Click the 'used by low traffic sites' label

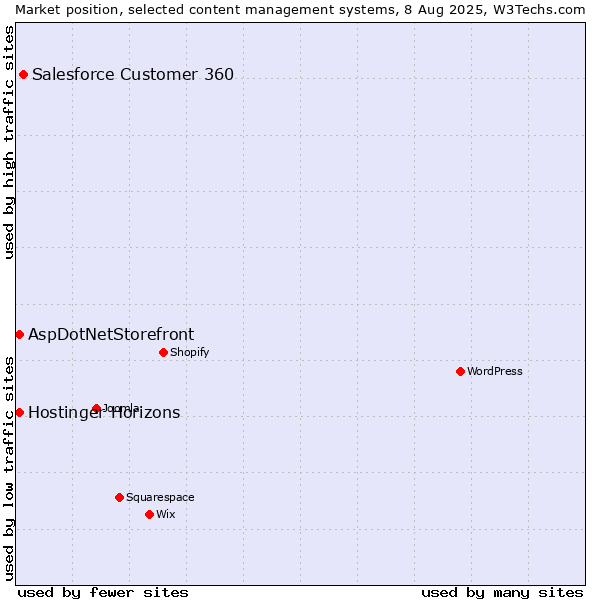click(x=9, y=469)
